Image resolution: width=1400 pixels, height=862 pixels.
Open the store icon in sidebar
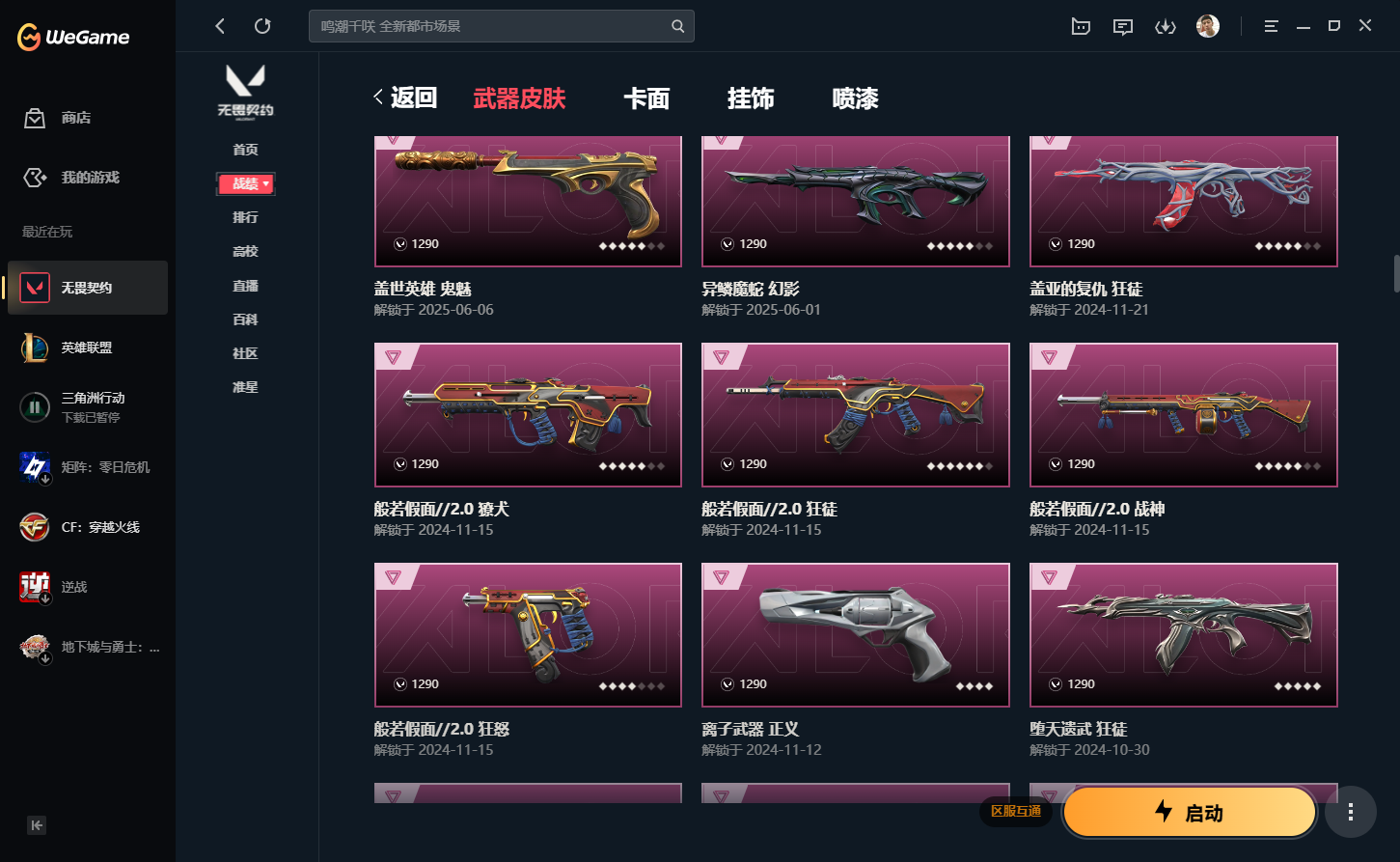[x=35, y=118]
